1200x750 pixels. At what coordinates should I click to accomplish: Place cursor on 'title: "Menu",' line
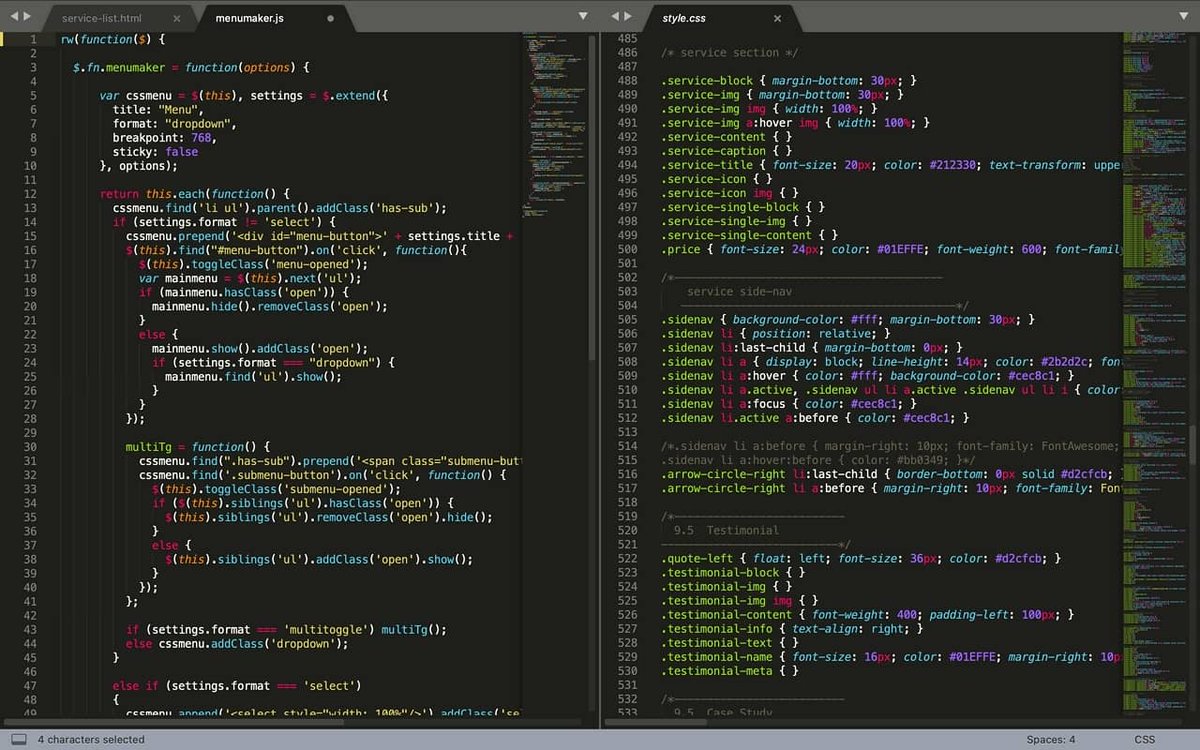coord(159,109)
